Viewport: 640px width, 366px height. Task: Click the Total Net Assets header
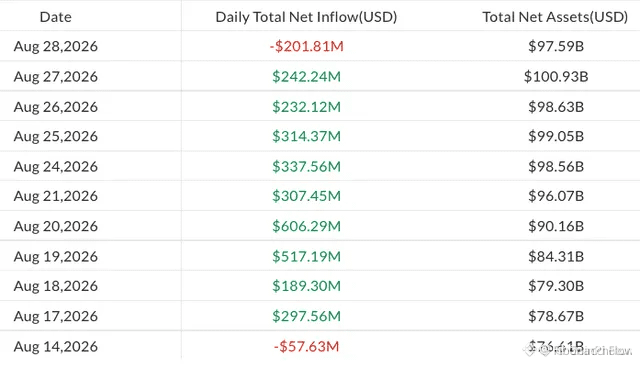(555, 17)
